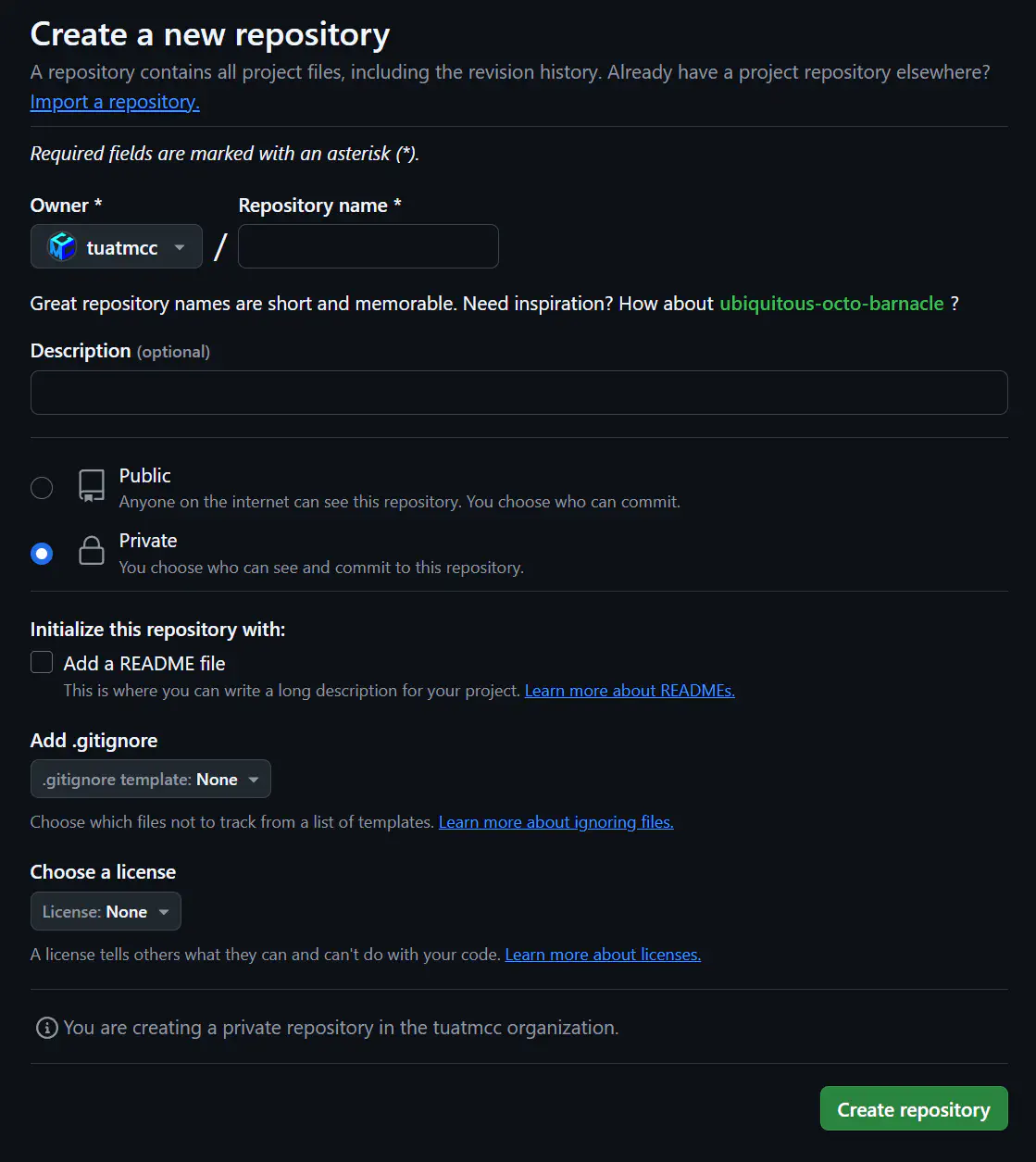The width and height of the screenshot is (1036, 1162).
Task: Open Learn more about ignoring files link
Action: point(555,822)
